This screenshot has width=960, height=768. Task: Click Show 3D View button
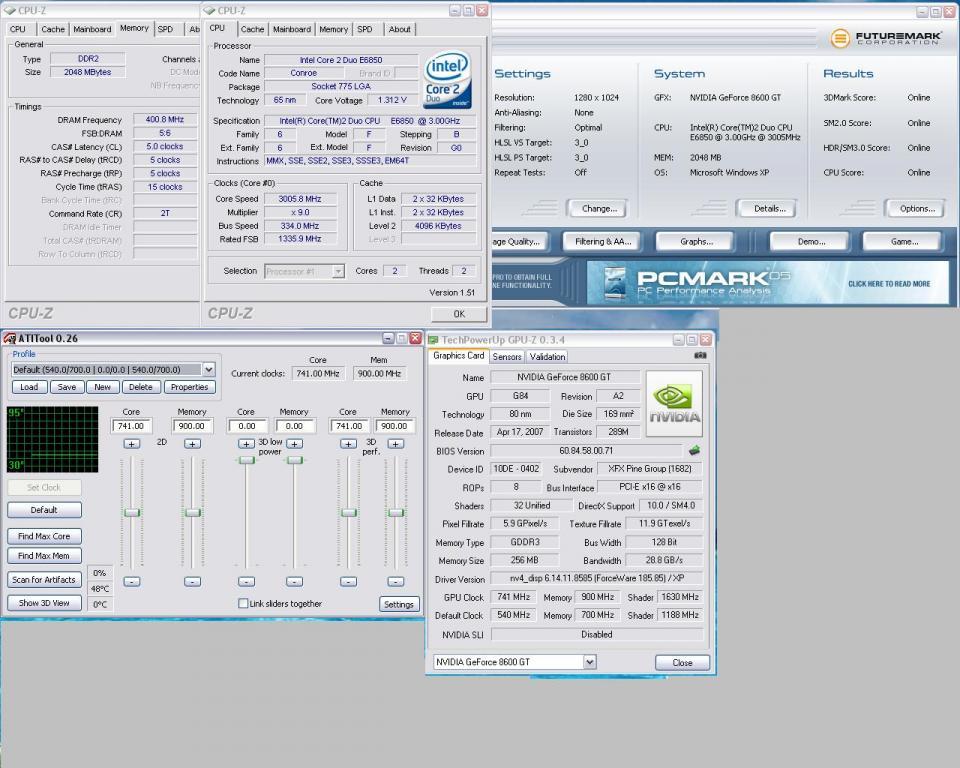(x=44, y=603)
